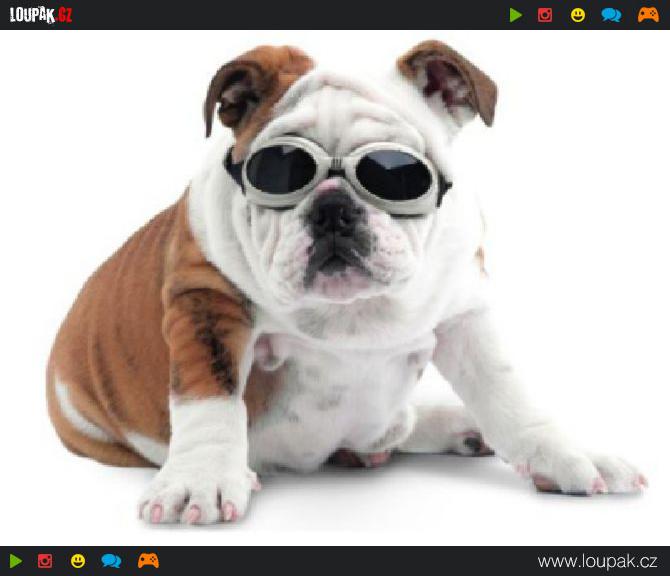Click the red camera icon in bottom bar
Viewport: 670px width, 576px height.
(x=45, y=561)
